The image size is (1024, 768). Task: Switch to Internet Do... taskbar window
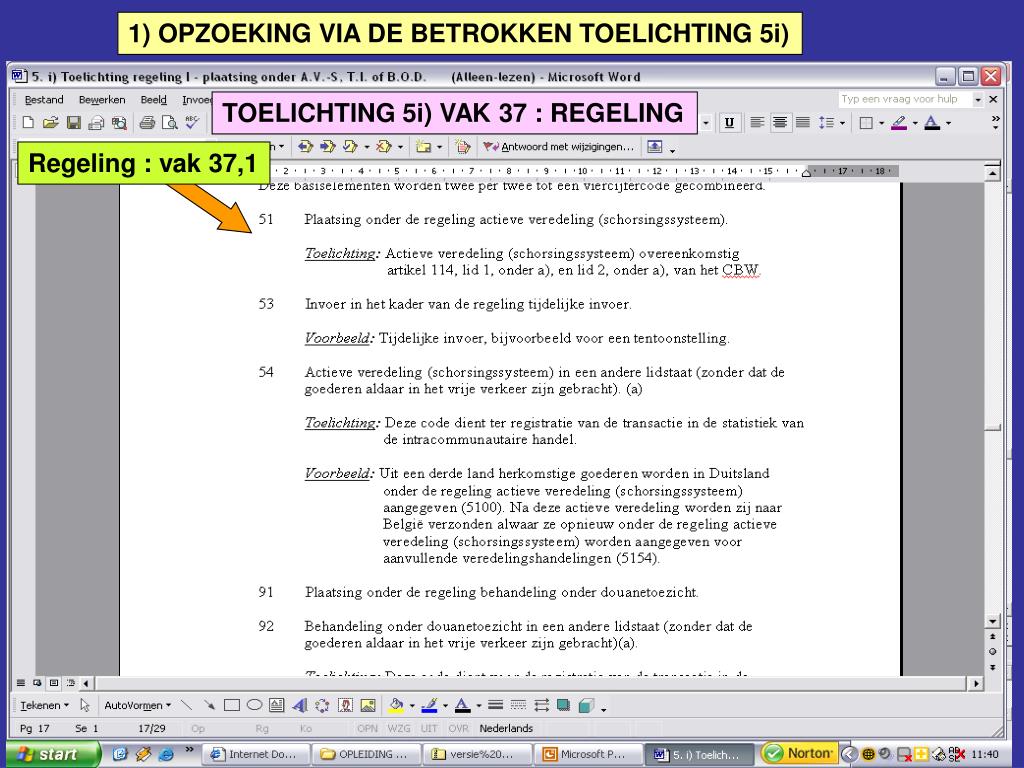pyautogui.click(x=255, y=754)
